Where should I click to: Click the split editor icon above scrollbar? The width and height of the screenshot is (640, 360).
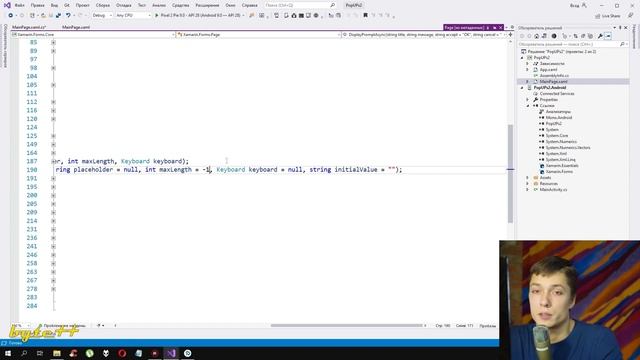click(x=510, y=35)
